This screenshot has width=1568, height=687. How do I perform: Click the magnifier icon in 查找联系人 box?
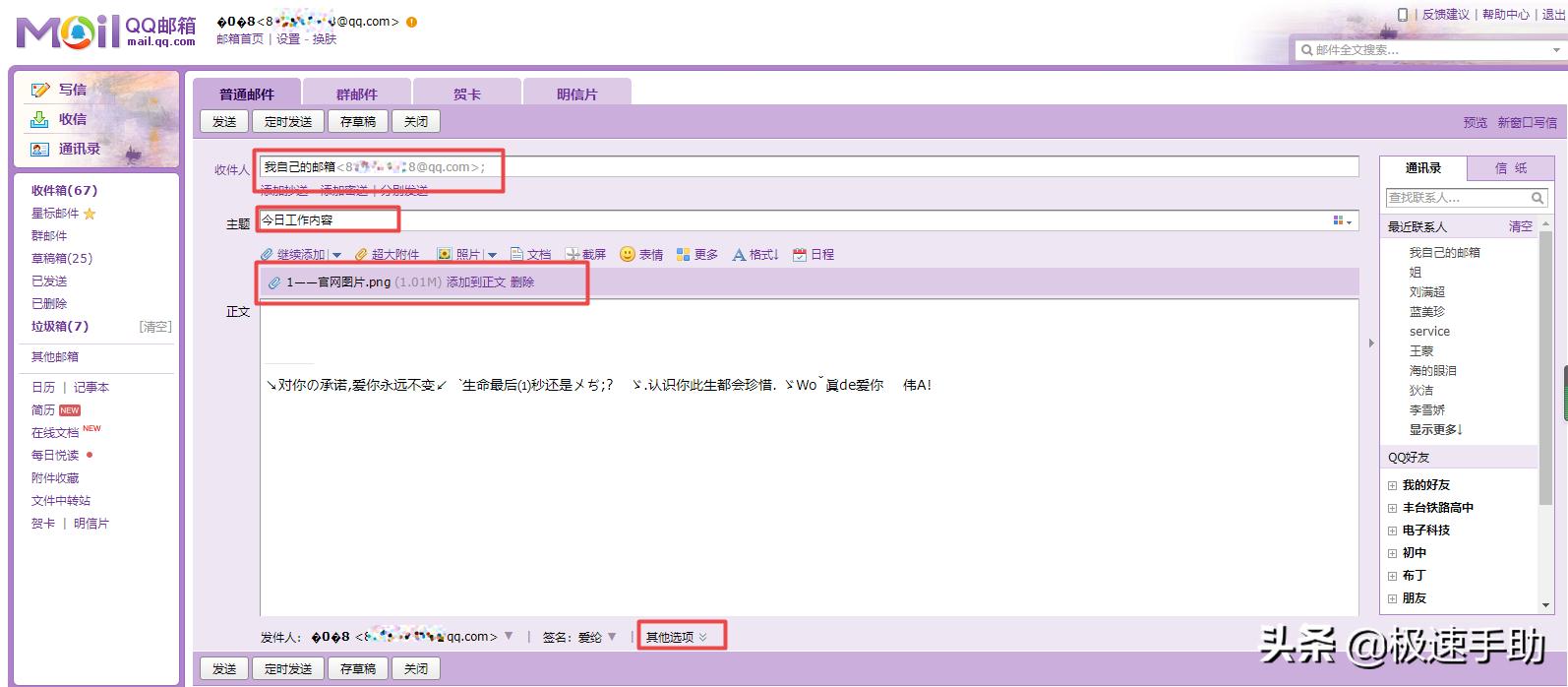click(x=1538, y=198)
